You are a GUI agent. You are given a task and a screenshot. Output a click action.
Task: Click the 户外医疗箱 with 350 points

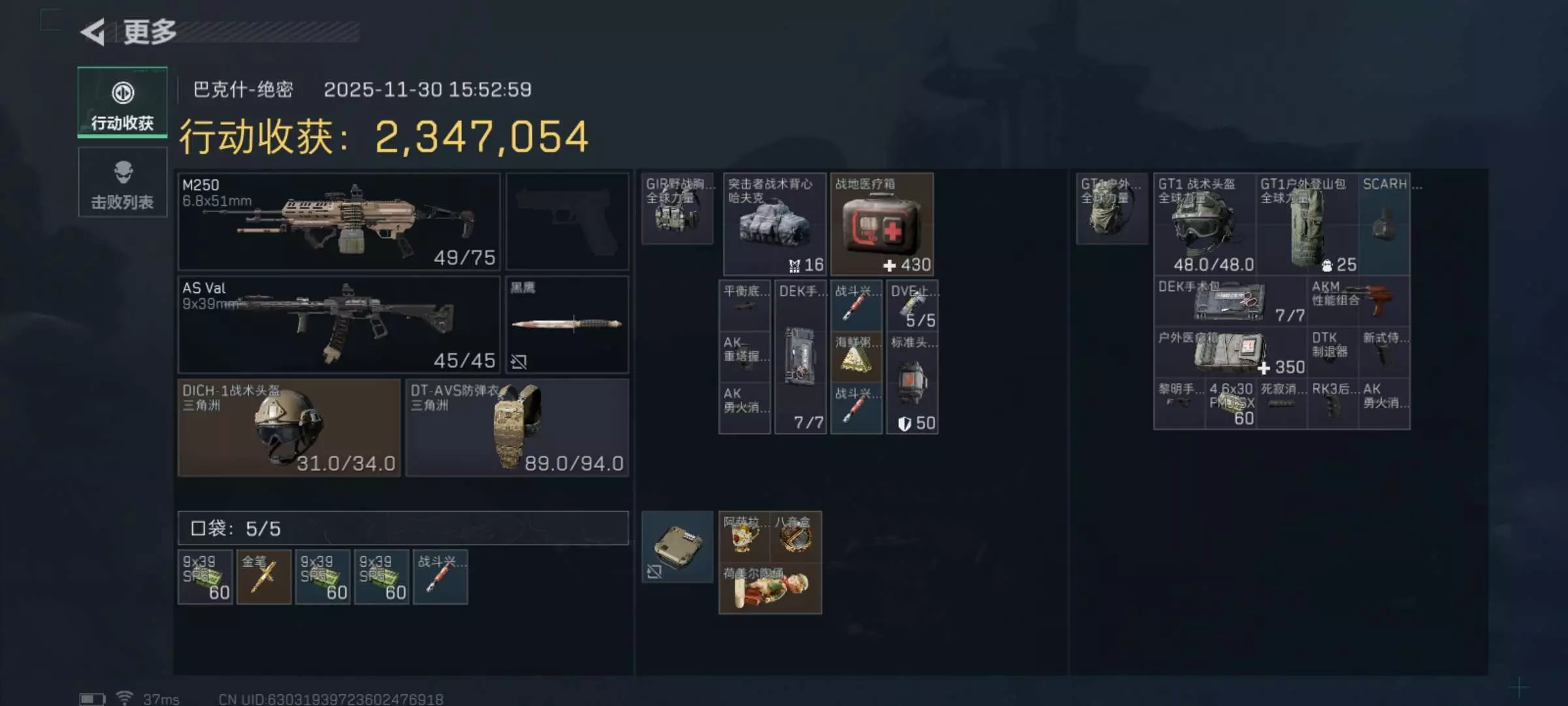1231,353
